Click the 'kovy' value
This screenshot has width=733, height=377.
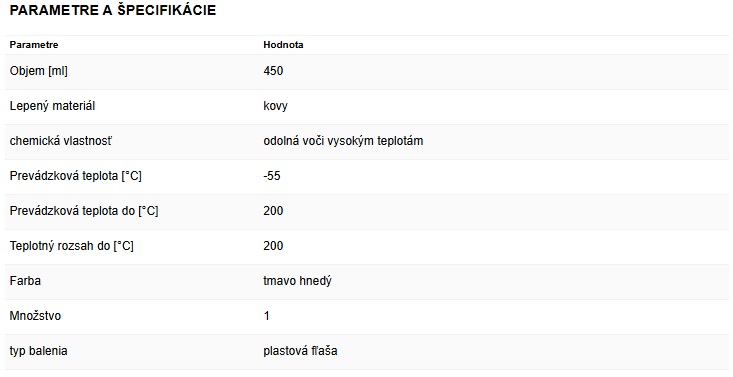(x=275, y=106)
